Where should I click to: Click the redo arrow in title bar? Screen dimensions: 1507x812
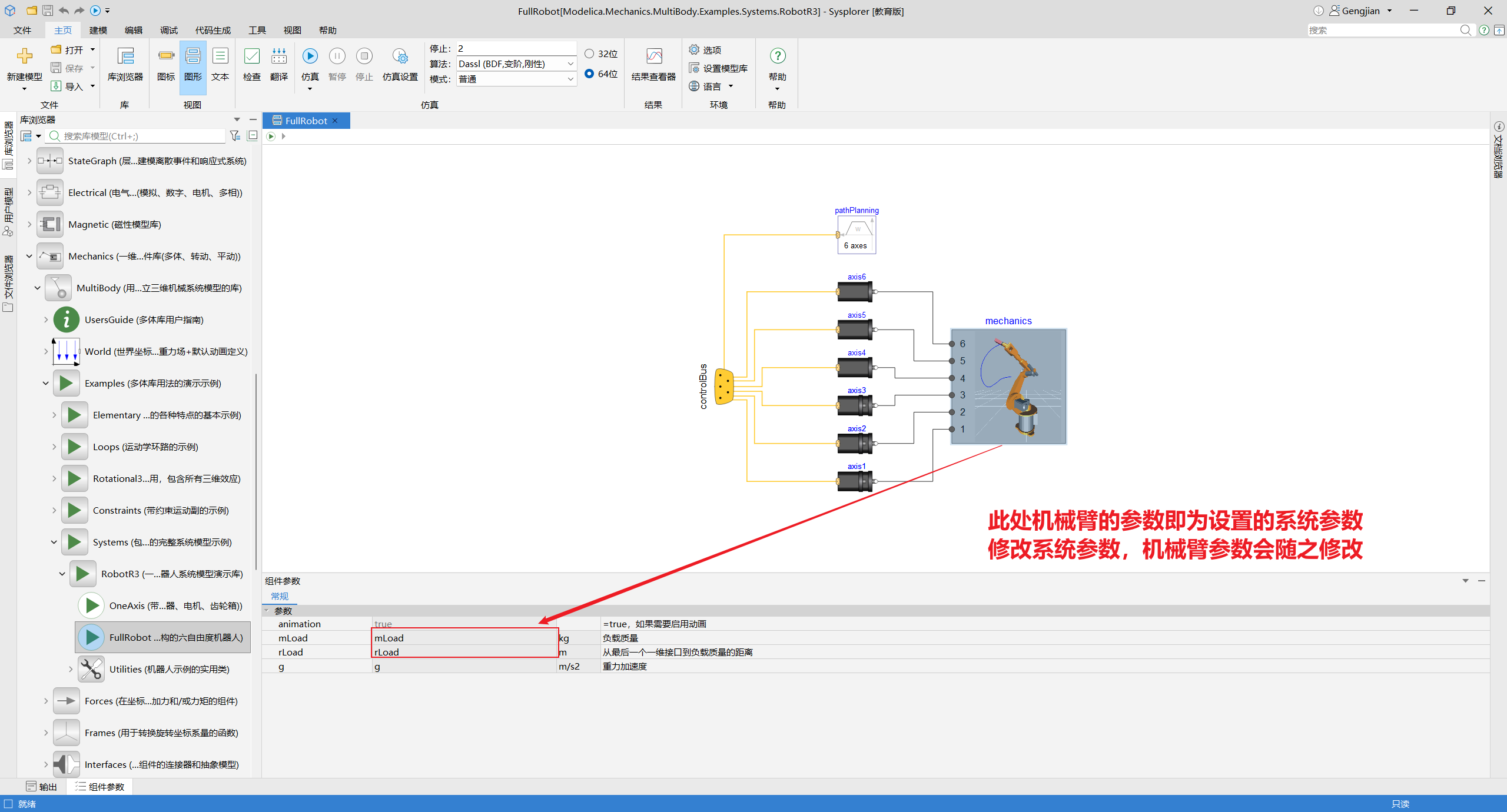click(x=79, y=11)
